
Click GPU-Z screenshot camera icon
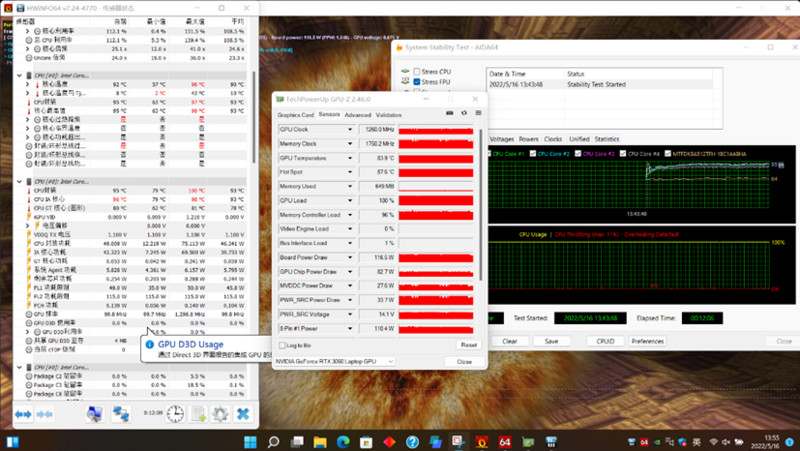(x=449, y=113)
